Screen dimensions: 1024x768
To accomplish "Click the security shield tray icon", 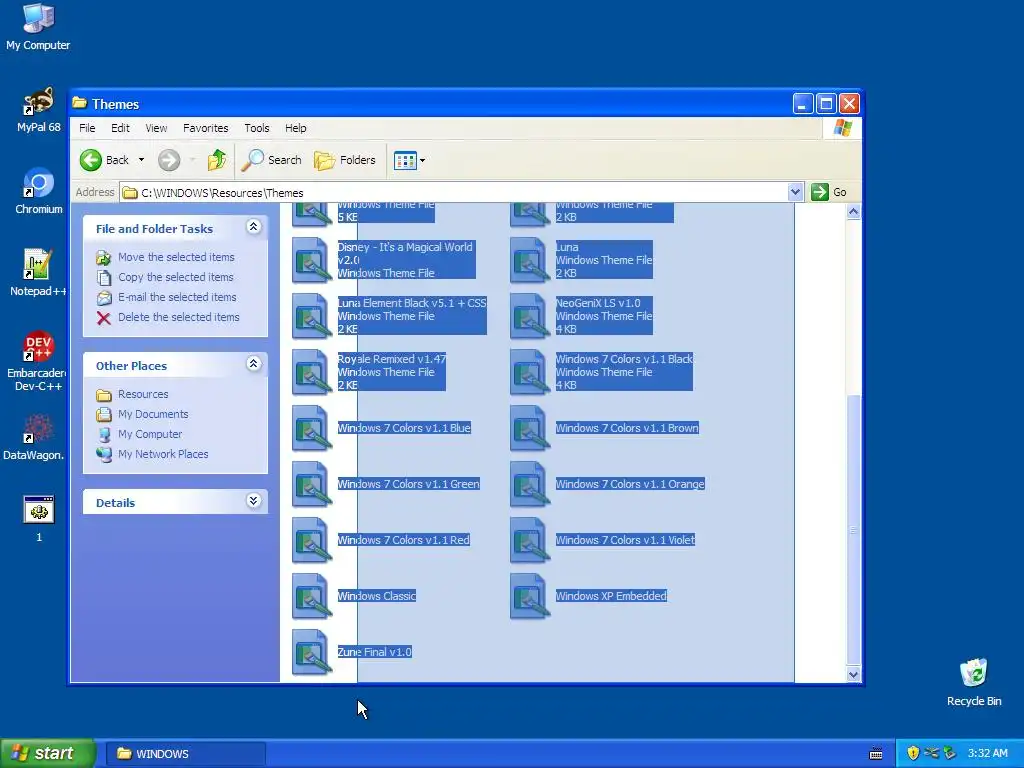I will click(x=913, y=753).
